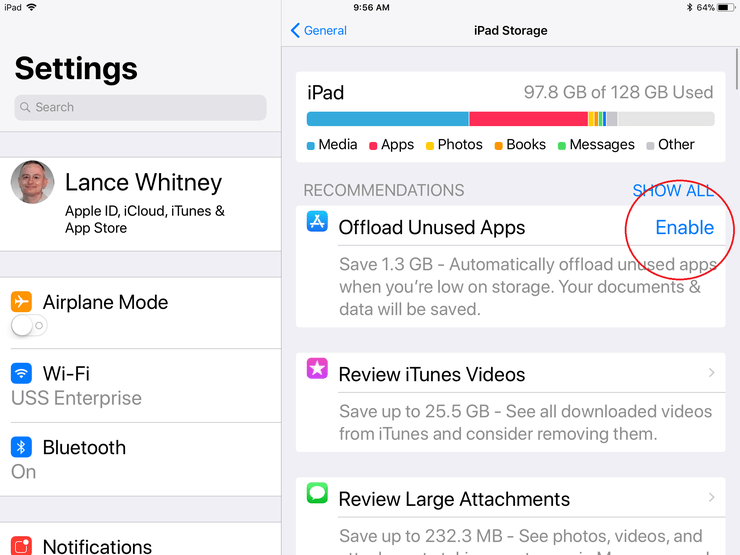Tap the Messages green bubble icon
This screenshot has width=740, height=555.
click(x=317, y=493)
